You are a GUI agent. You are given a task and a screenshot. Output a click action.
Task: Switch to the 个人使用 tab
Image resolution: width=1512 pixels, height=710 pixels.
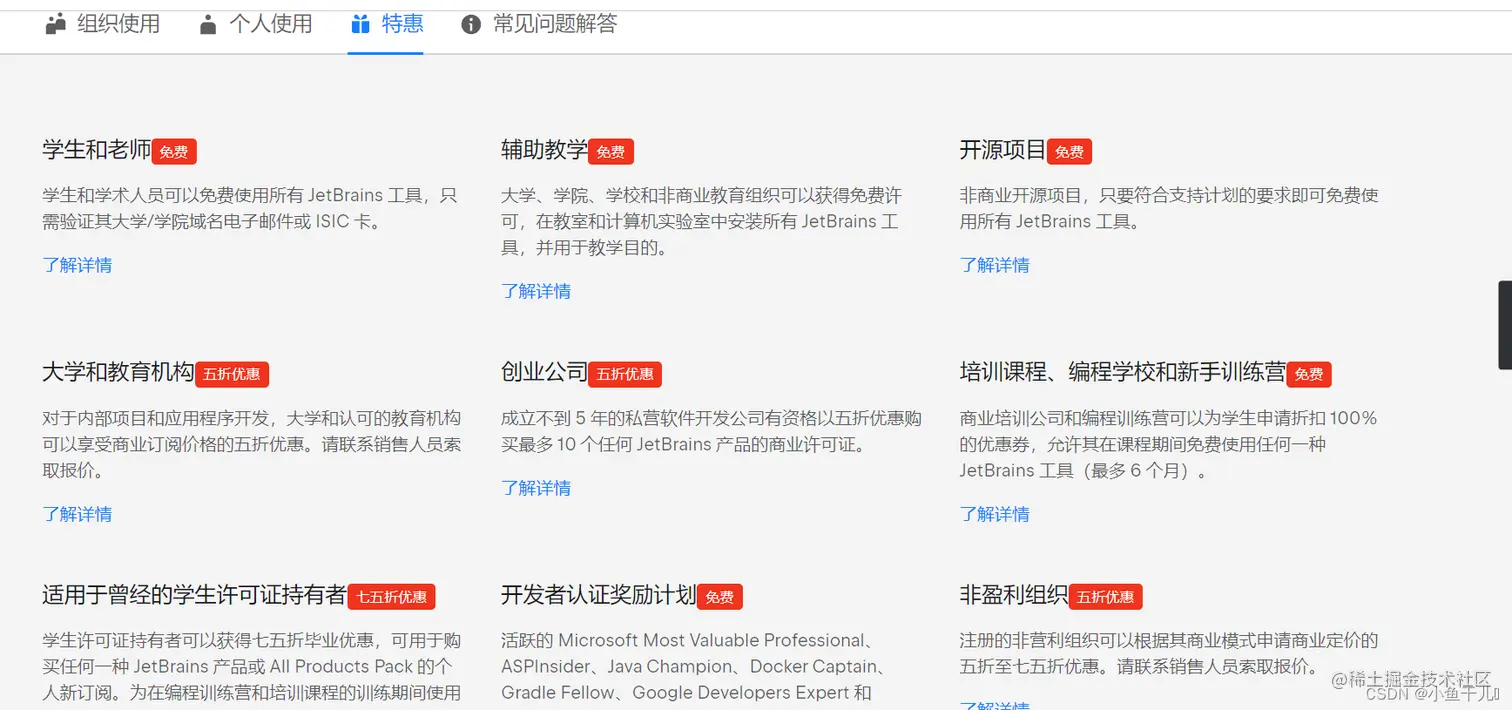[x=273, y=23]
